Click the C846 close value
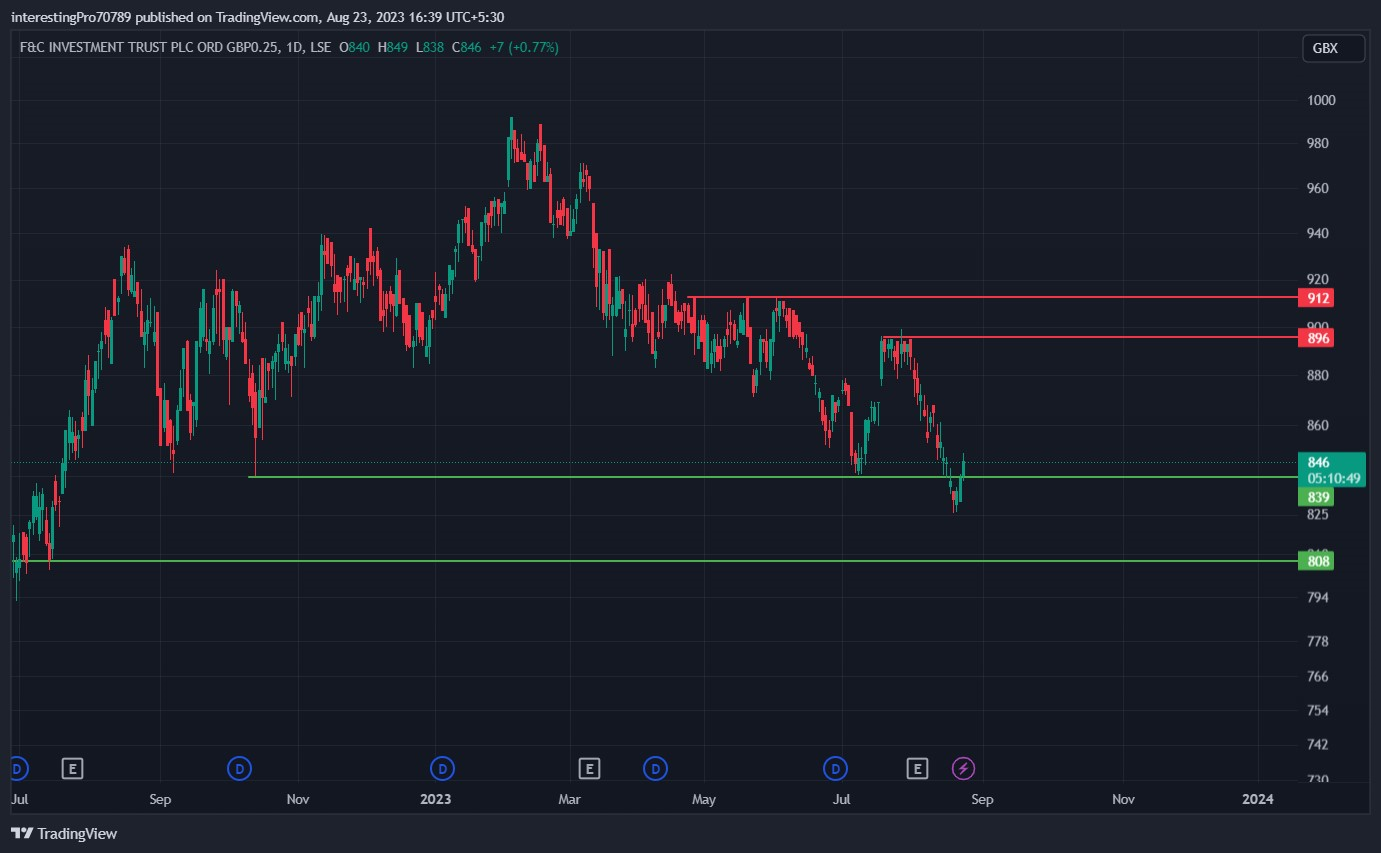Image resolution: width=1381 pixels, height=853 pixels. [x=467, y=47]
